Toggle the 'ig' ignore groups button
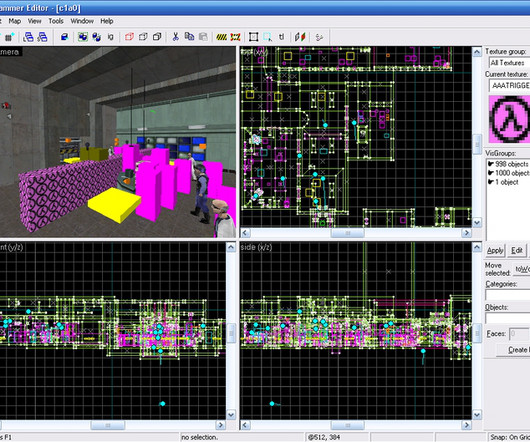The height and width of the screenshot is (442, 530). coord(110,36)
